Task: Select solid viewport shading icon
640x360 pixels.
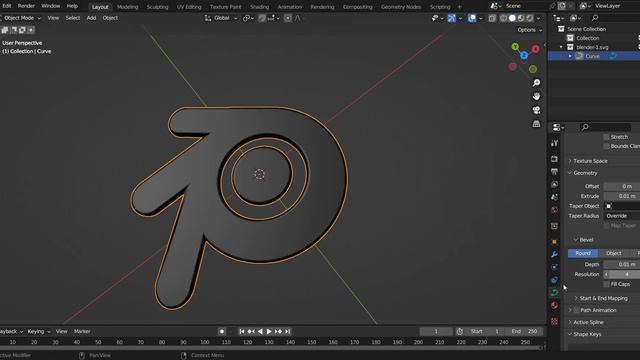Action: click(512, 18)
